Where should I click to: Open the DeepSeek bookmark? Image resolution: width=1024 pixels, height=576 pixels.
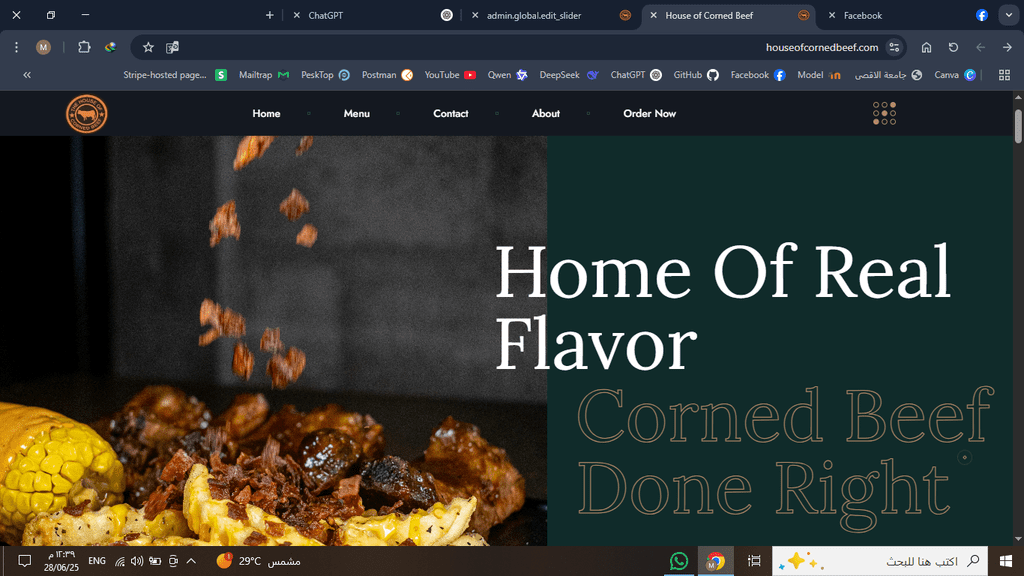(x=569, y=75)
